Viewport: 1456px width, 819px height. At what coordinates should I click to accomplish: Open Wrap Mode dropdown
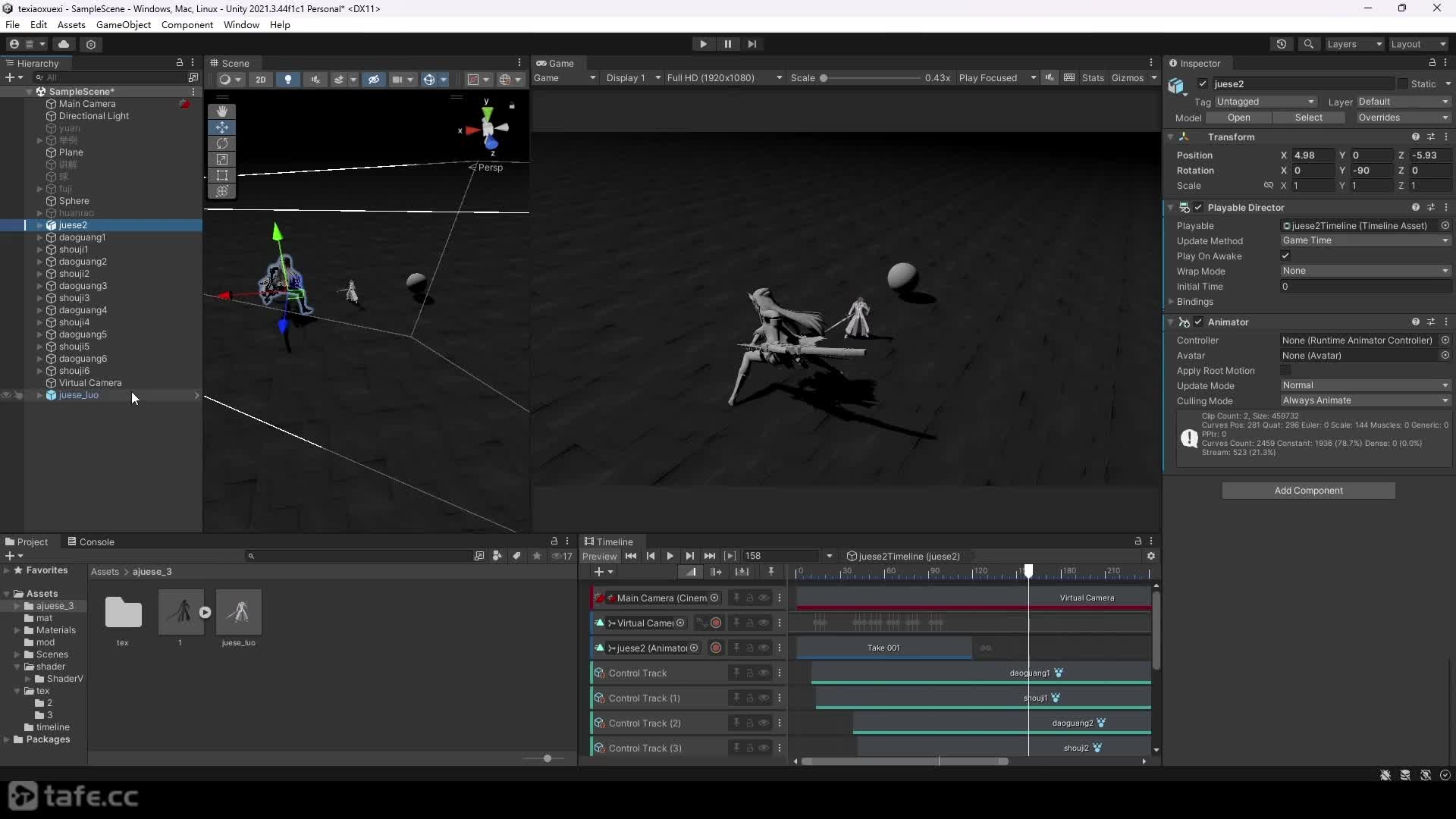[x=1366, y=271]
